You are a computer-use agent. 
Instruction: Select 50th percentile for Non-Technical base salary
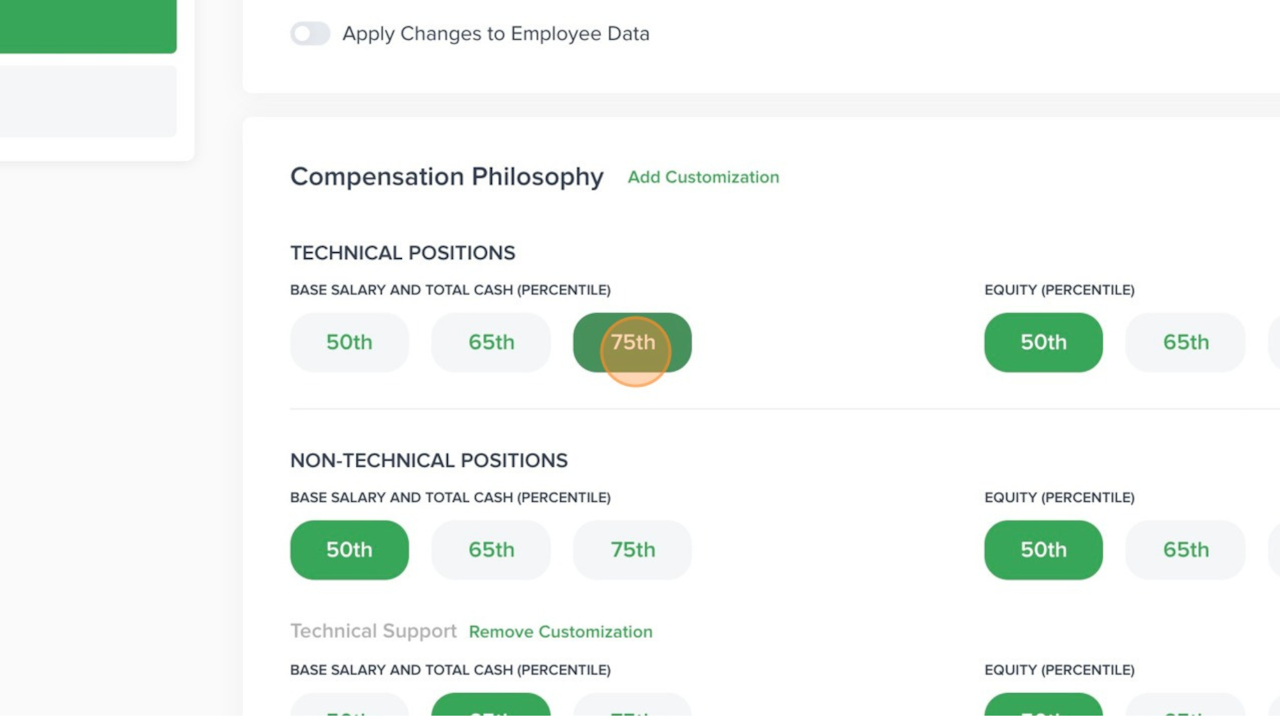point(349,550)
